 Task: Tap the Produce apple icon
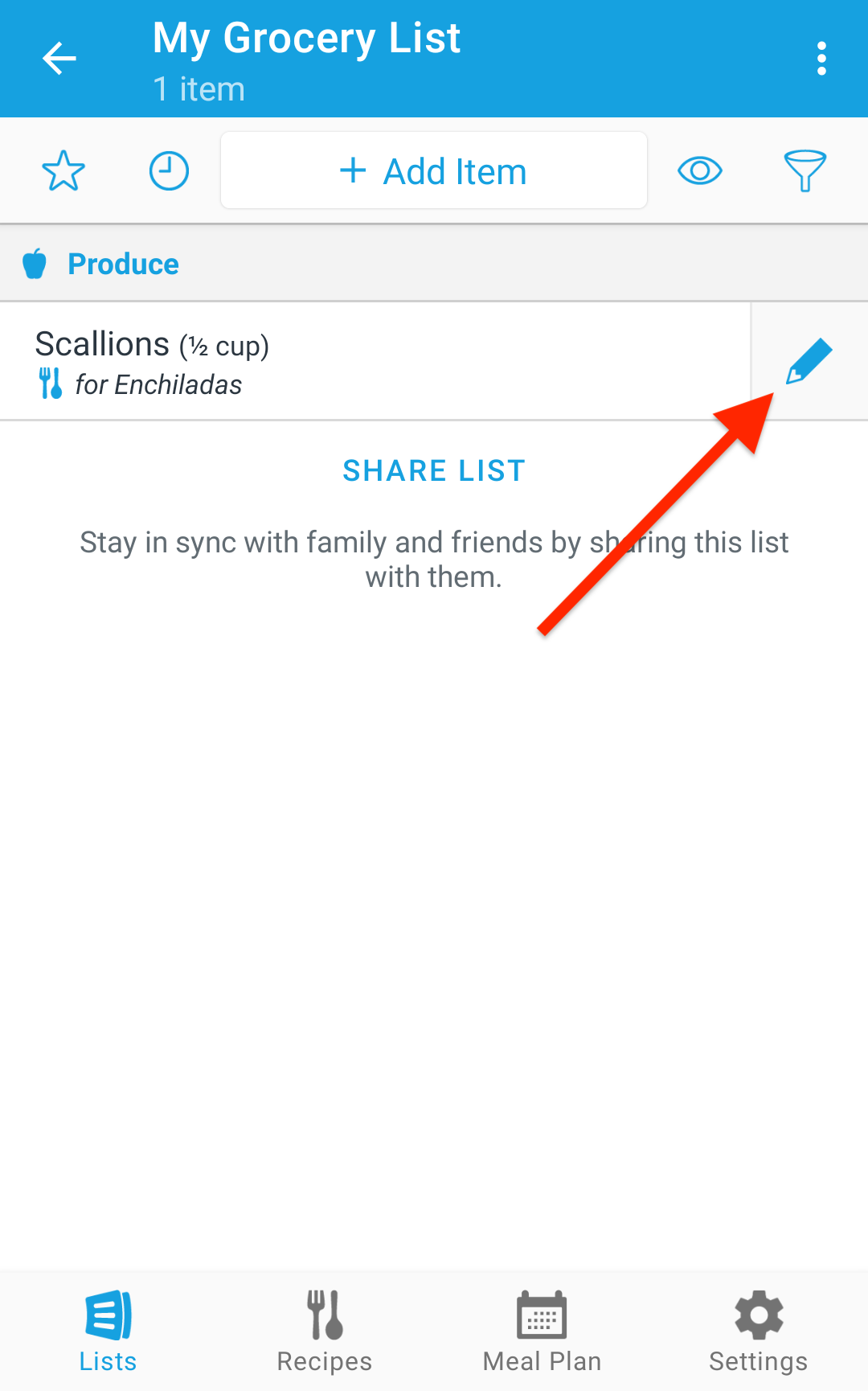(x=35, y=264)
